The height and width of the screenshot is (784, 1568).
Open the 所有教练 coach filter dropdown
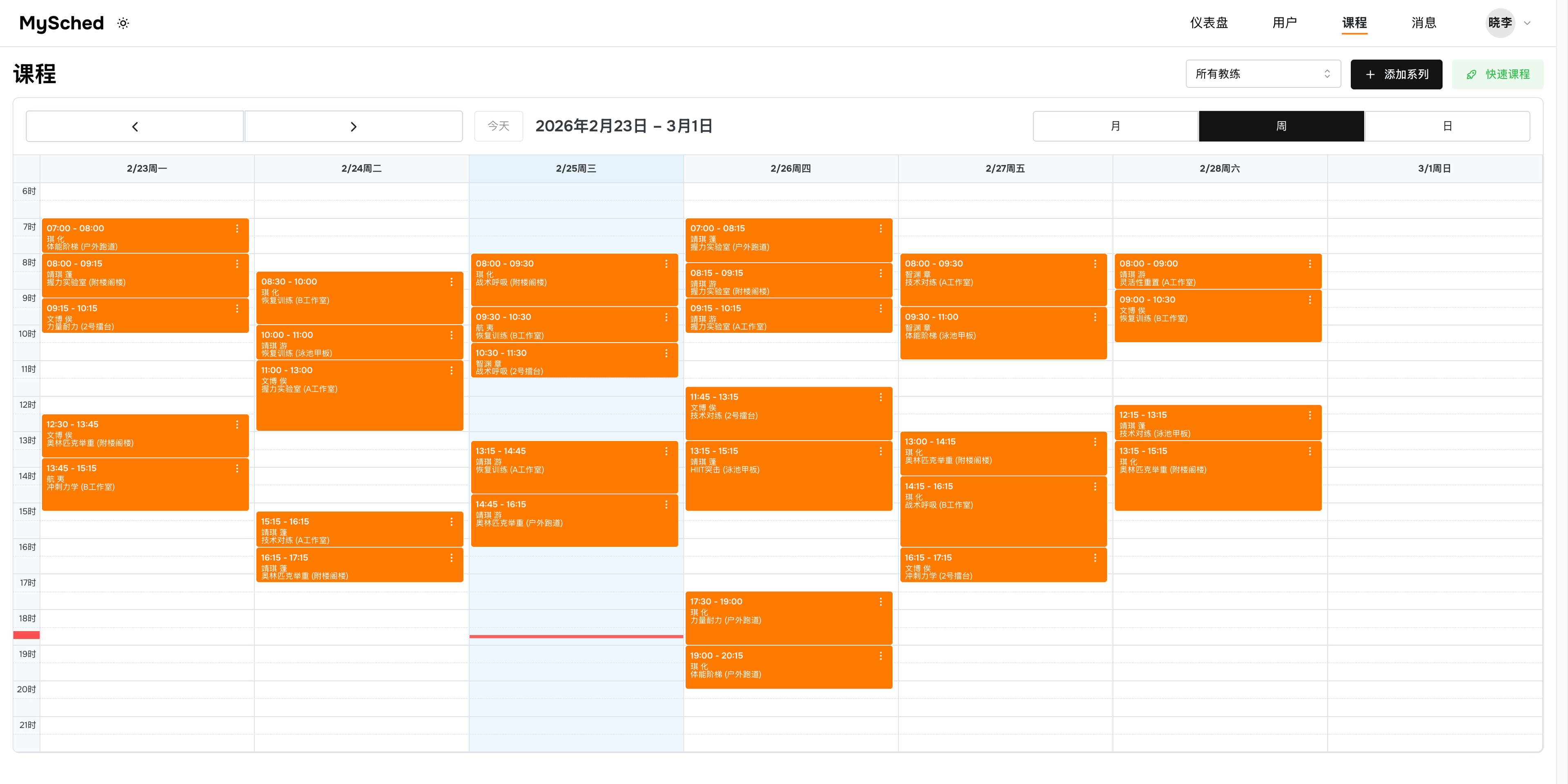(1263, 73)
